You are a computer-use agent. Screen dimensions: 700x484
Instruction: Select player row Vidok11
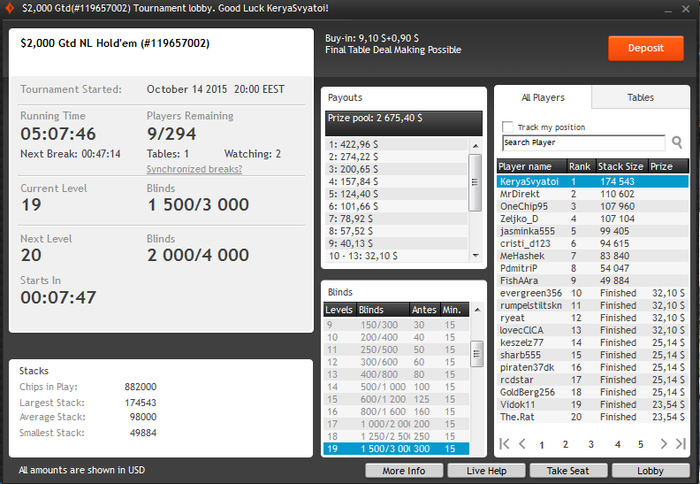pos(592,405)
